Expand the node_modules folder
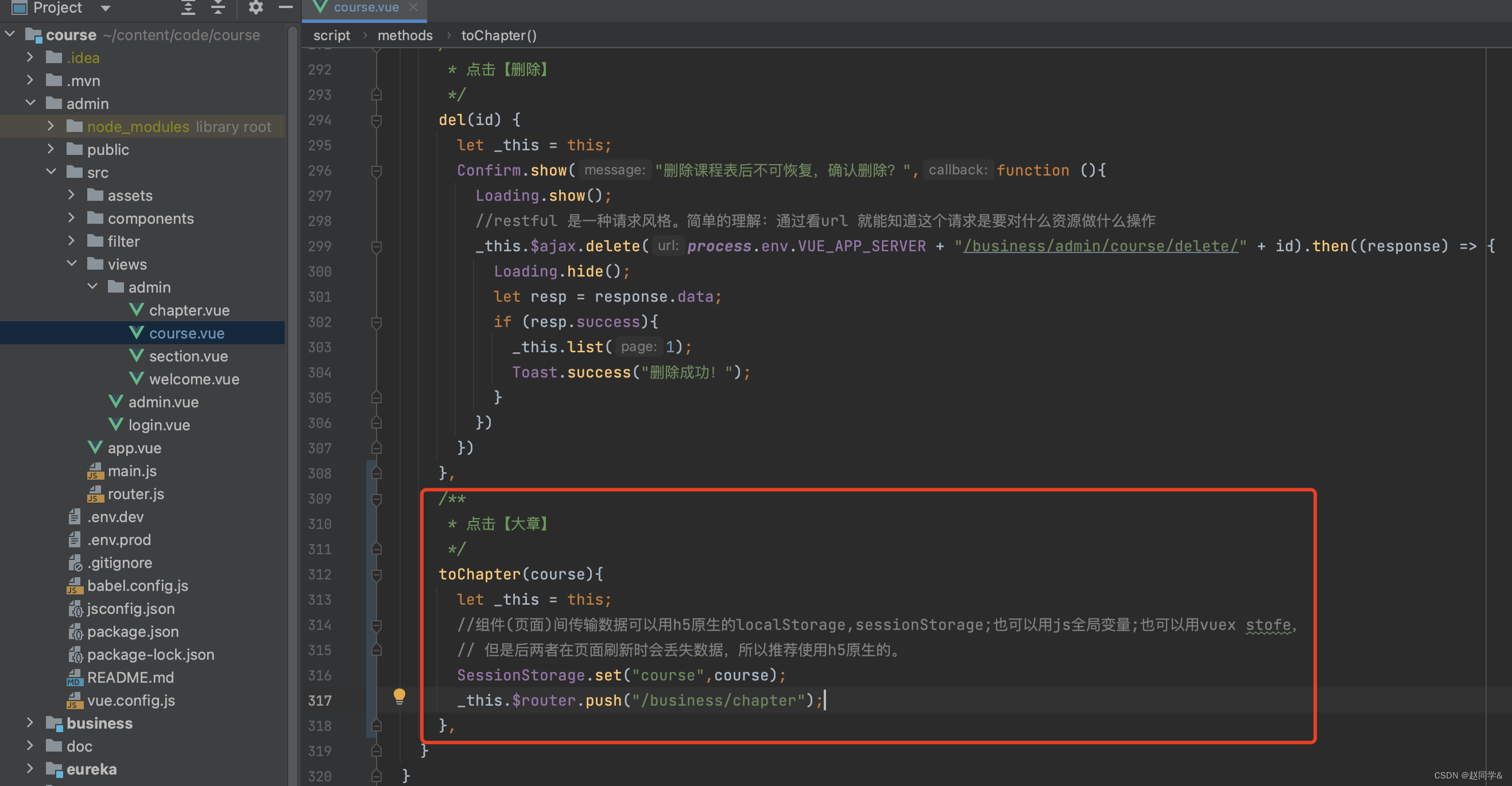This screenshot has height=786, width=1512. [x=51, y=126]
